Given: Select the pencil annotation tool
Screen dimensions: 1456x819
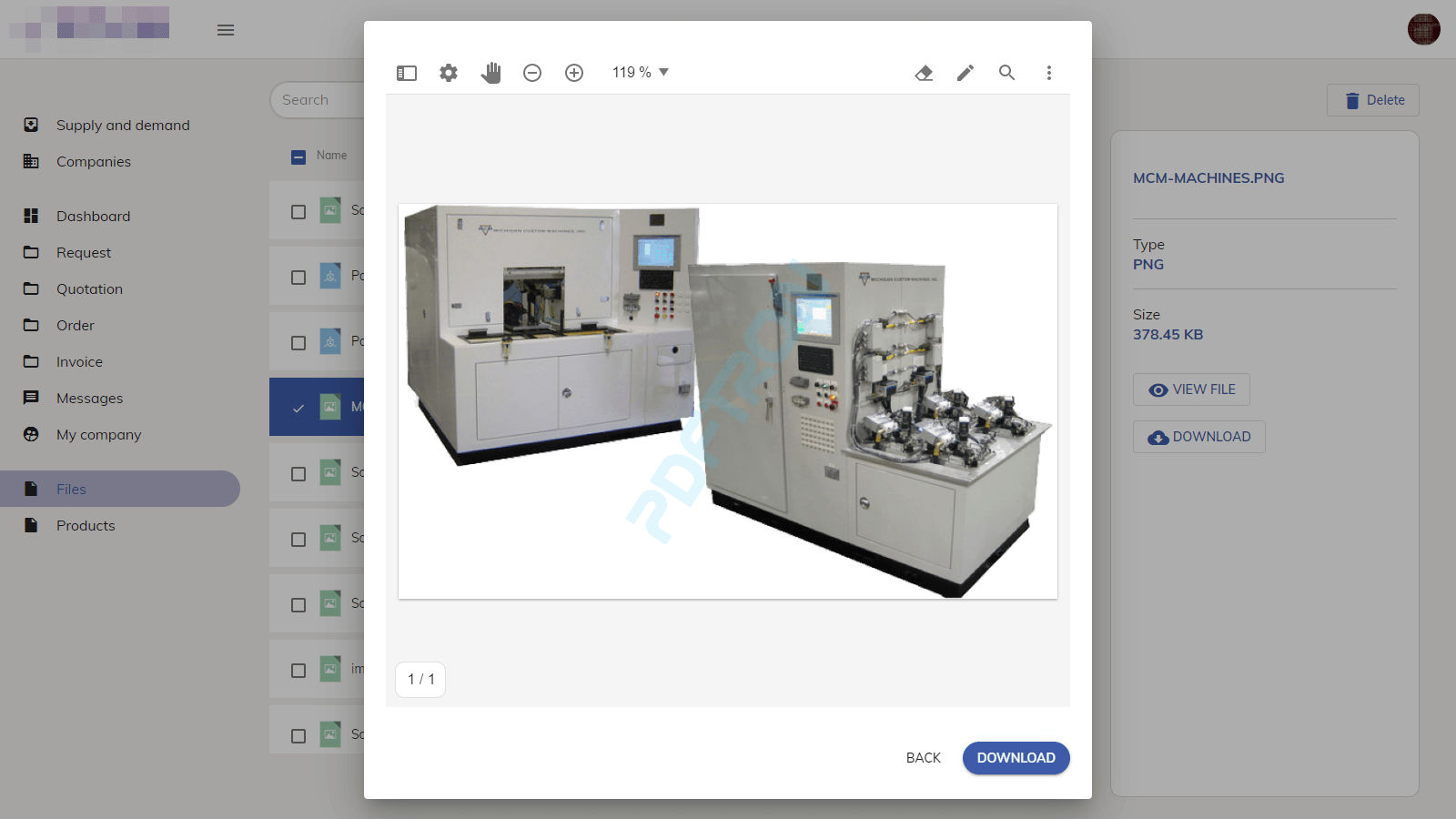Looking at the screenshot, I should pos(966,73).
